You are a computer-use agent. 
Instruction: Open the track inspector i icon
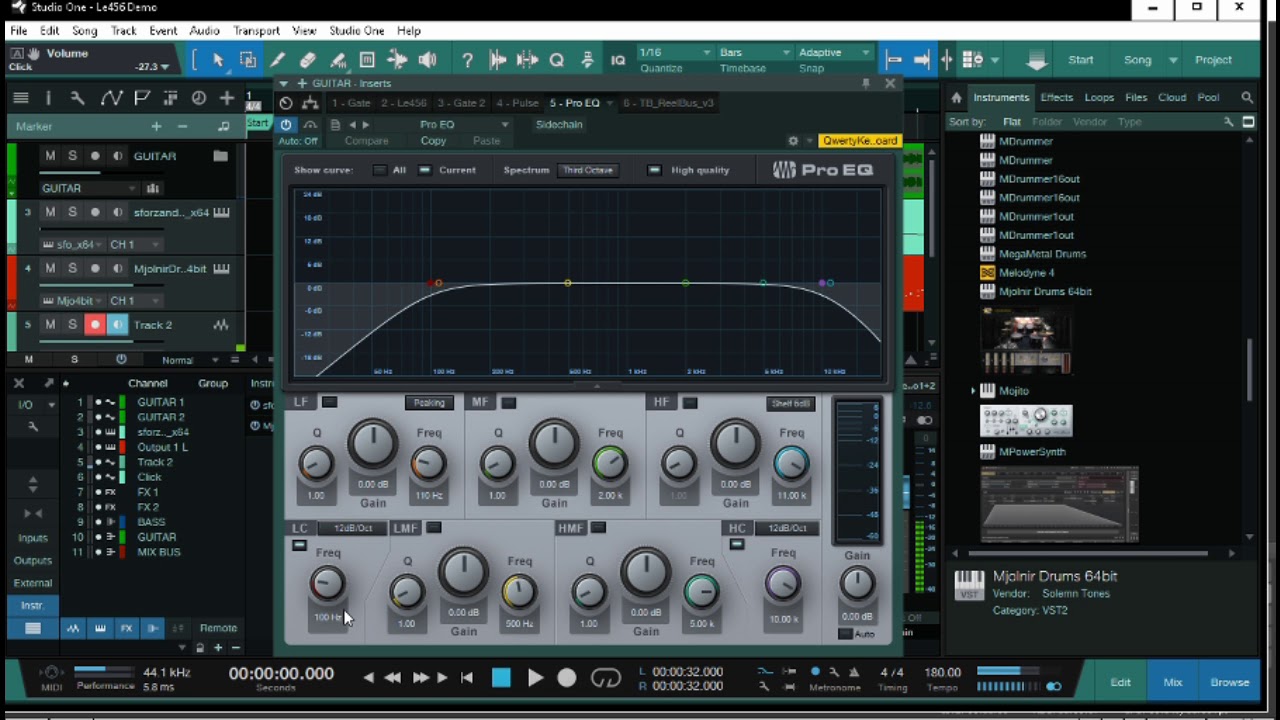[x=48, y=98]
